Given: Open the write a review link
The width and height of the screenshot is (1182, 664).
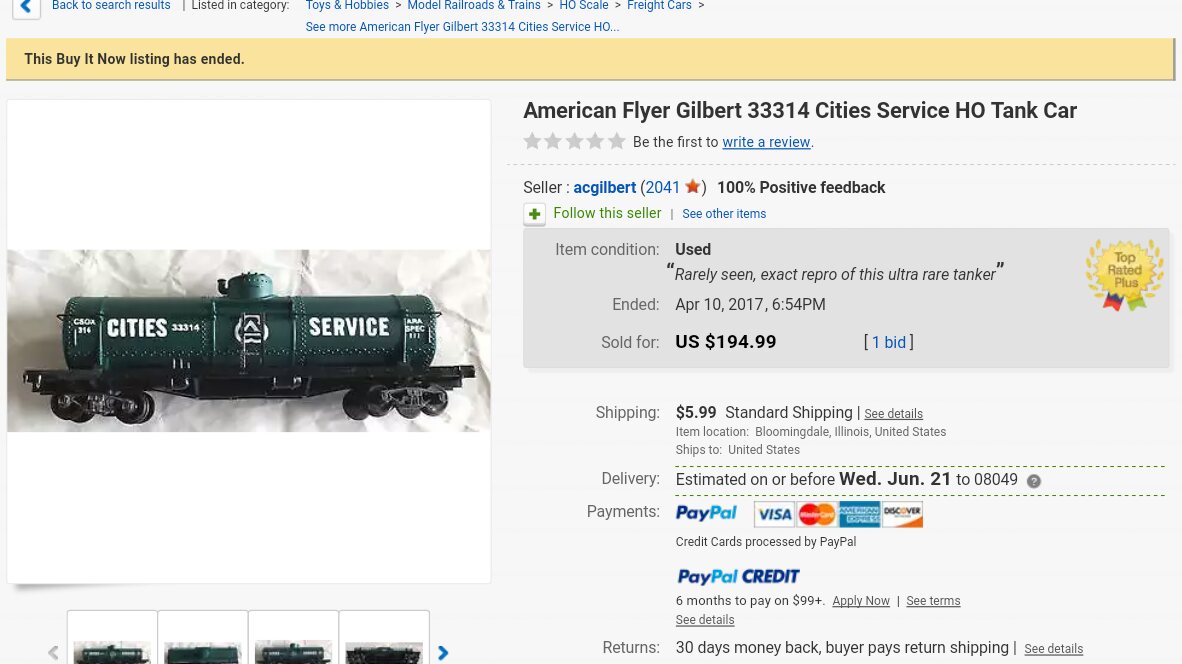Looking at the screenshot, I should (766, 142).
